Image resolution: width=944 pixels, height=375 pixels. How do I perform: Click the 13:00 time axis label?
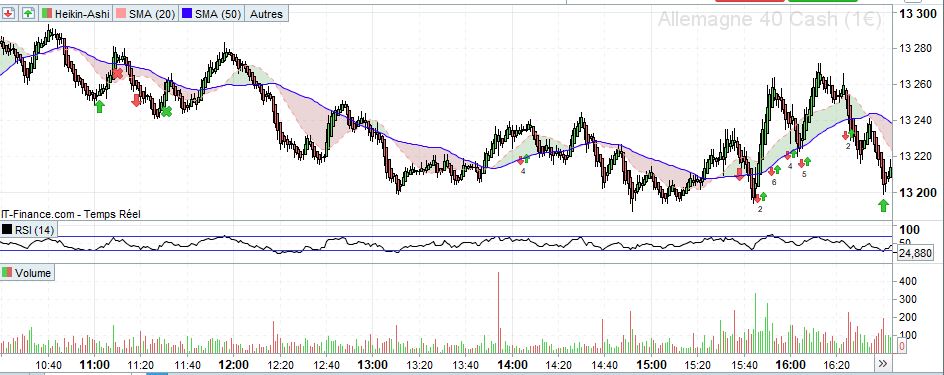point(373,365)
